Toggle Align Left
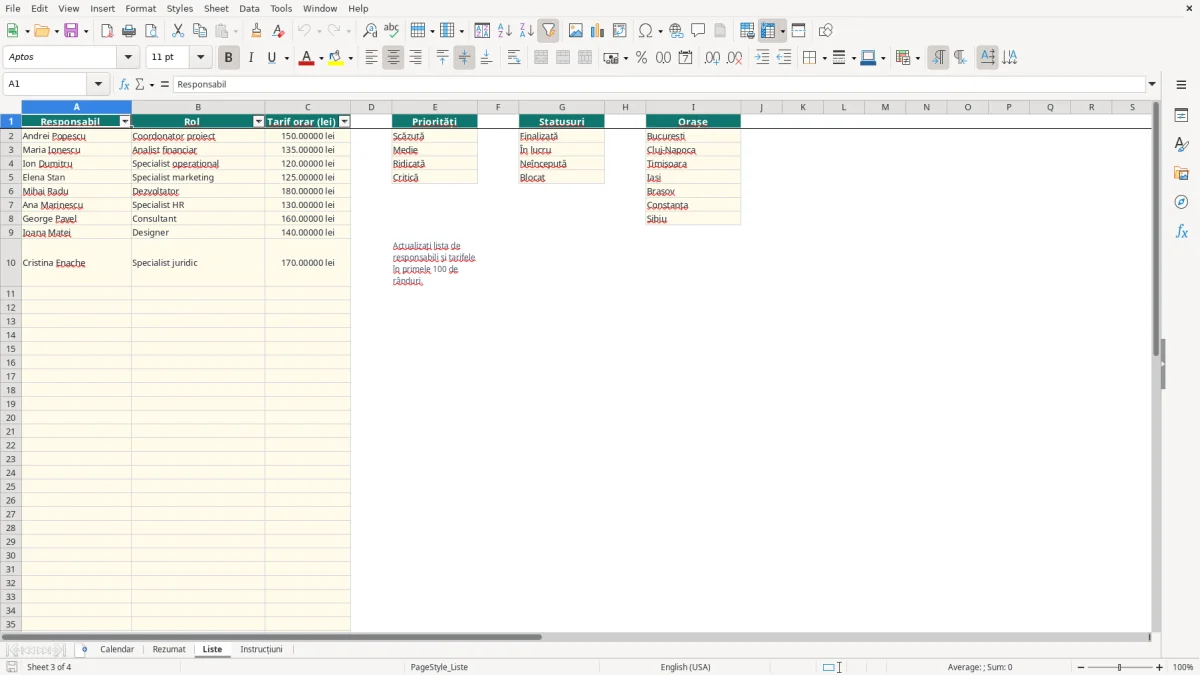 (x=371, y=58)
